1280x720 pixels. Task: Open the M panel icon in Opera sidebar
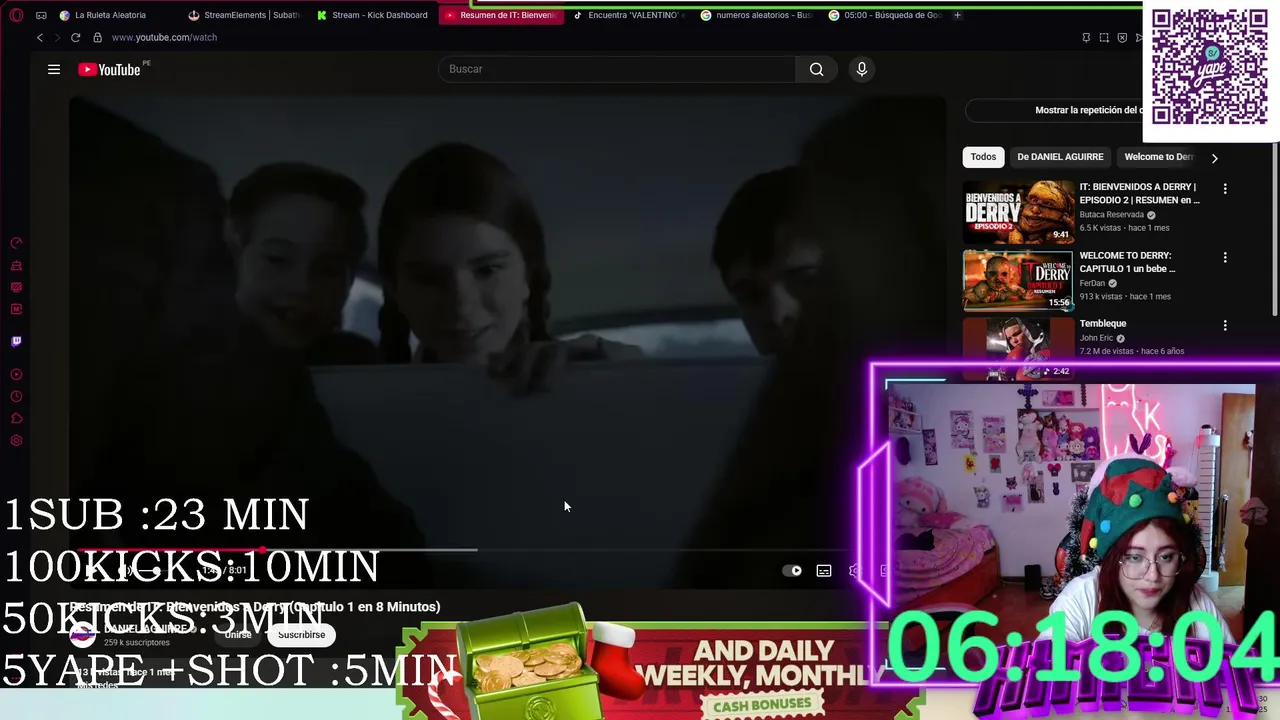coord(16,309)
